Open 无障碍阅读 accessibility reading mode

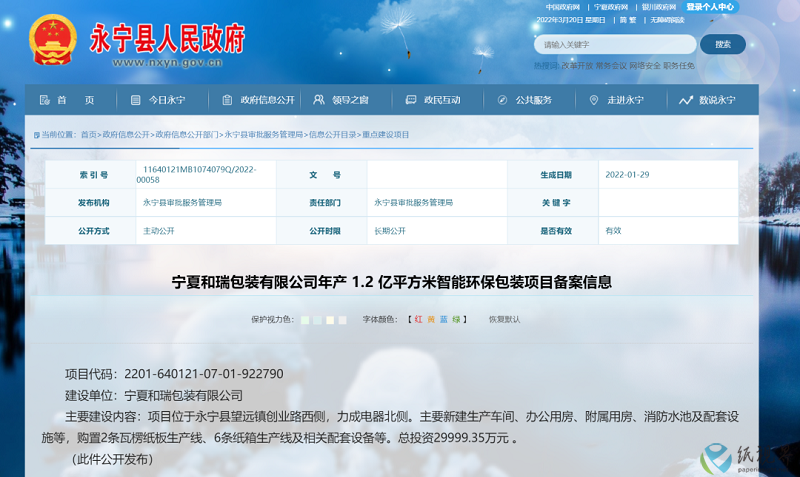pyautogui.click(x=667, y=20)
